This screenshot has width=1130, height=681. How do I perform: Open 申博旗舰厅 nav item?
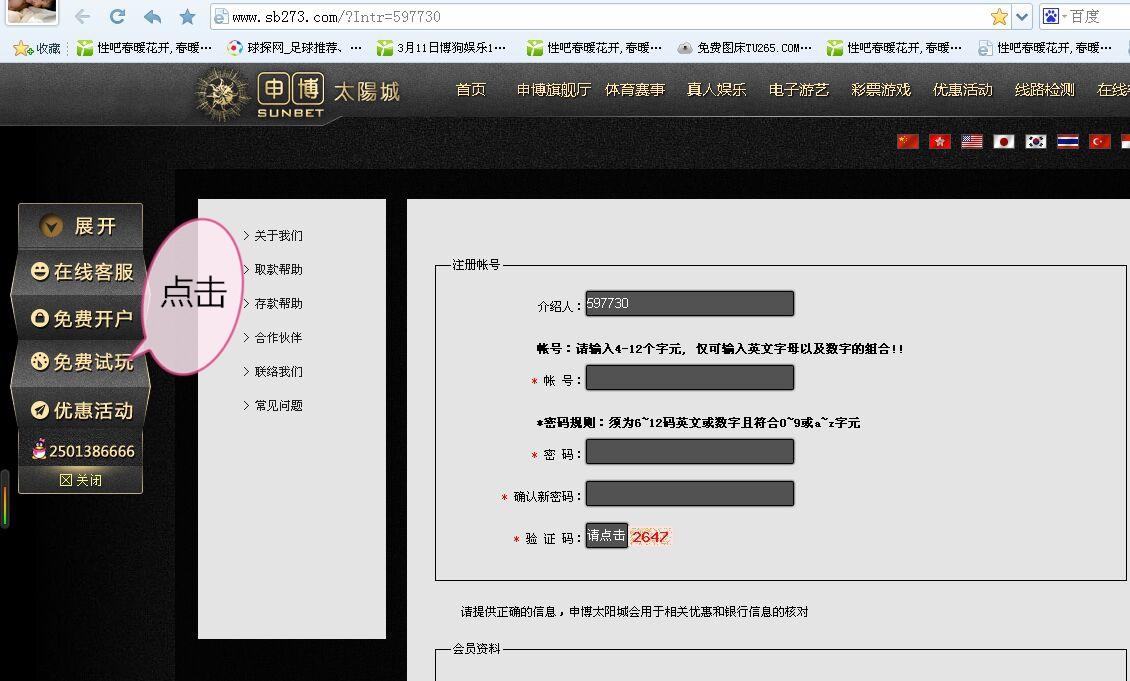click(553, 89)
